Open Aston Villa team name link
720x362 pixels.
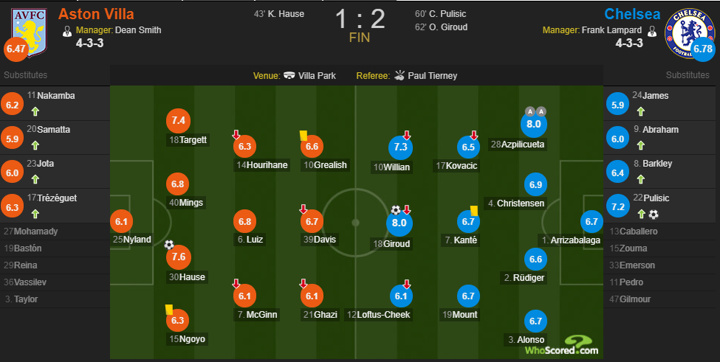pos(96,14)
